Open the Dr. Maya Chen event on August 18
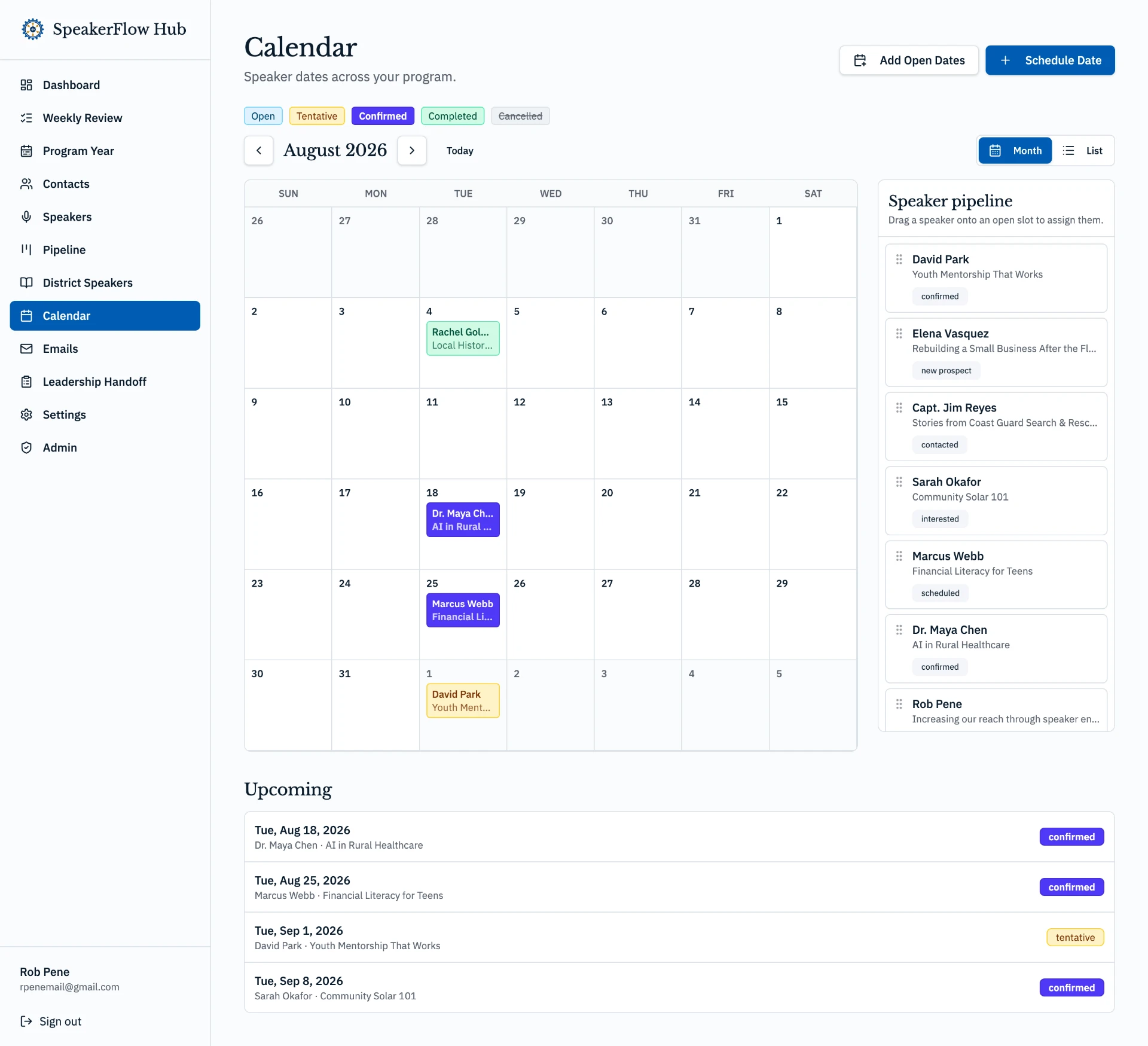Screen dimensions: 1148x1046 463,520
